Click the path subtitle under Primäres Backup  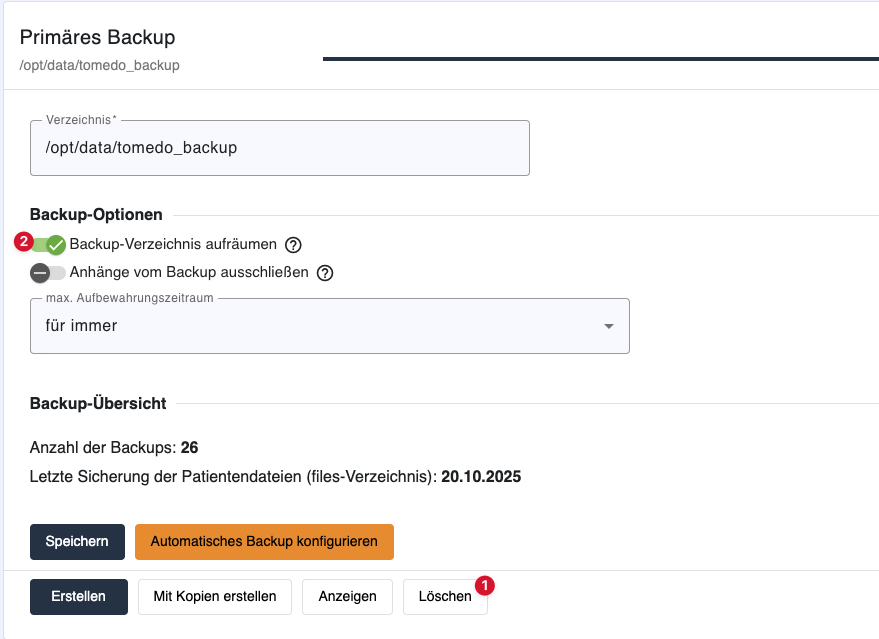(x=99, y=66)
